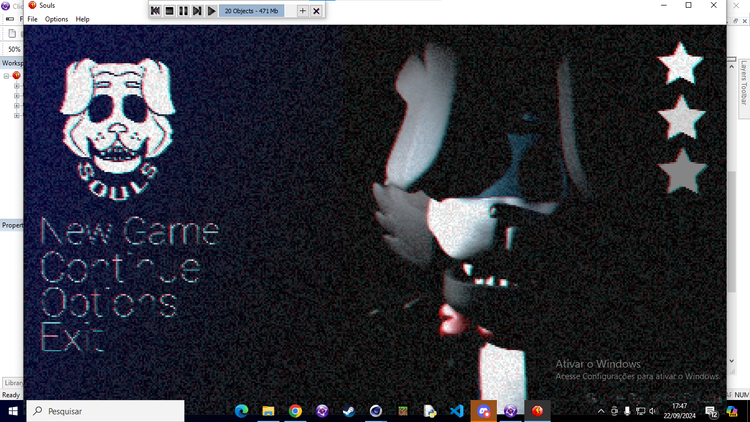Viewport: 750px width, 422px height.
Task: Open File Explorer from the taskbar
Action: coord(268,411)
